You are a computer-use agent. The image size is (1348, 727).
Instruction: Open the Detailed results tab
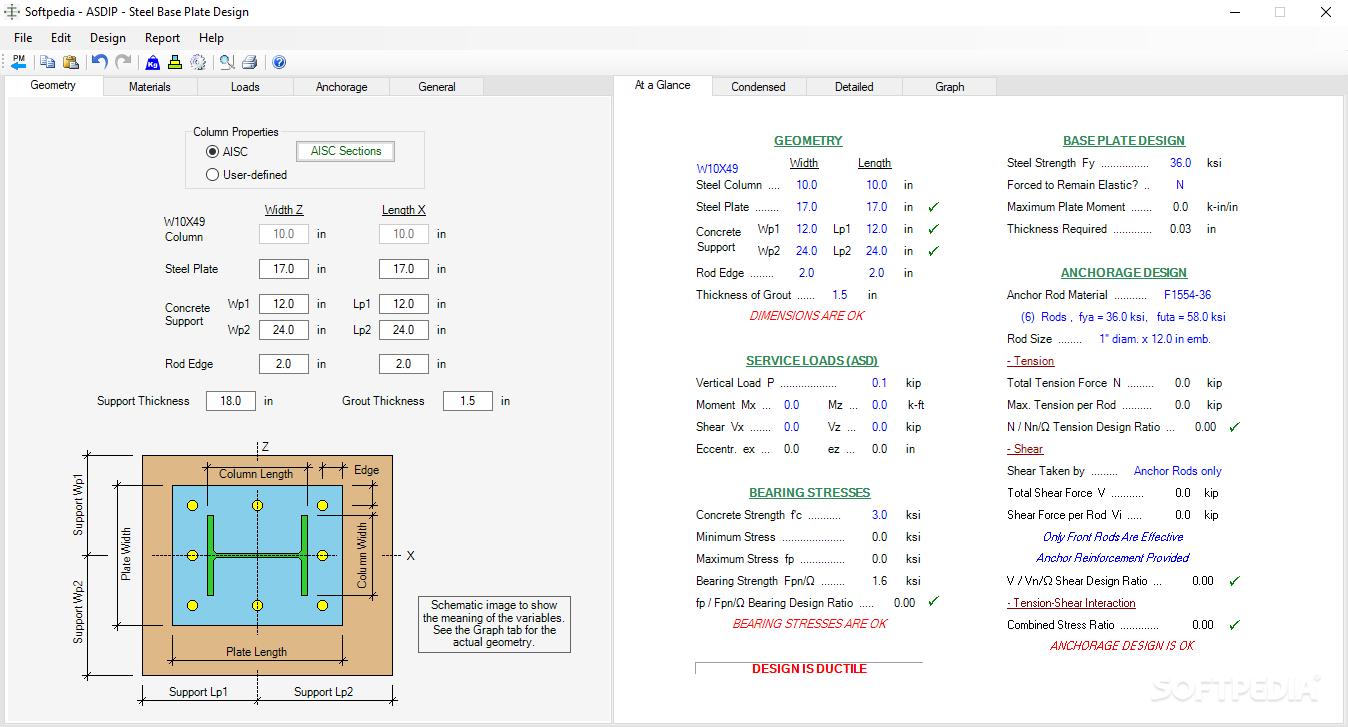click(854, 87)
